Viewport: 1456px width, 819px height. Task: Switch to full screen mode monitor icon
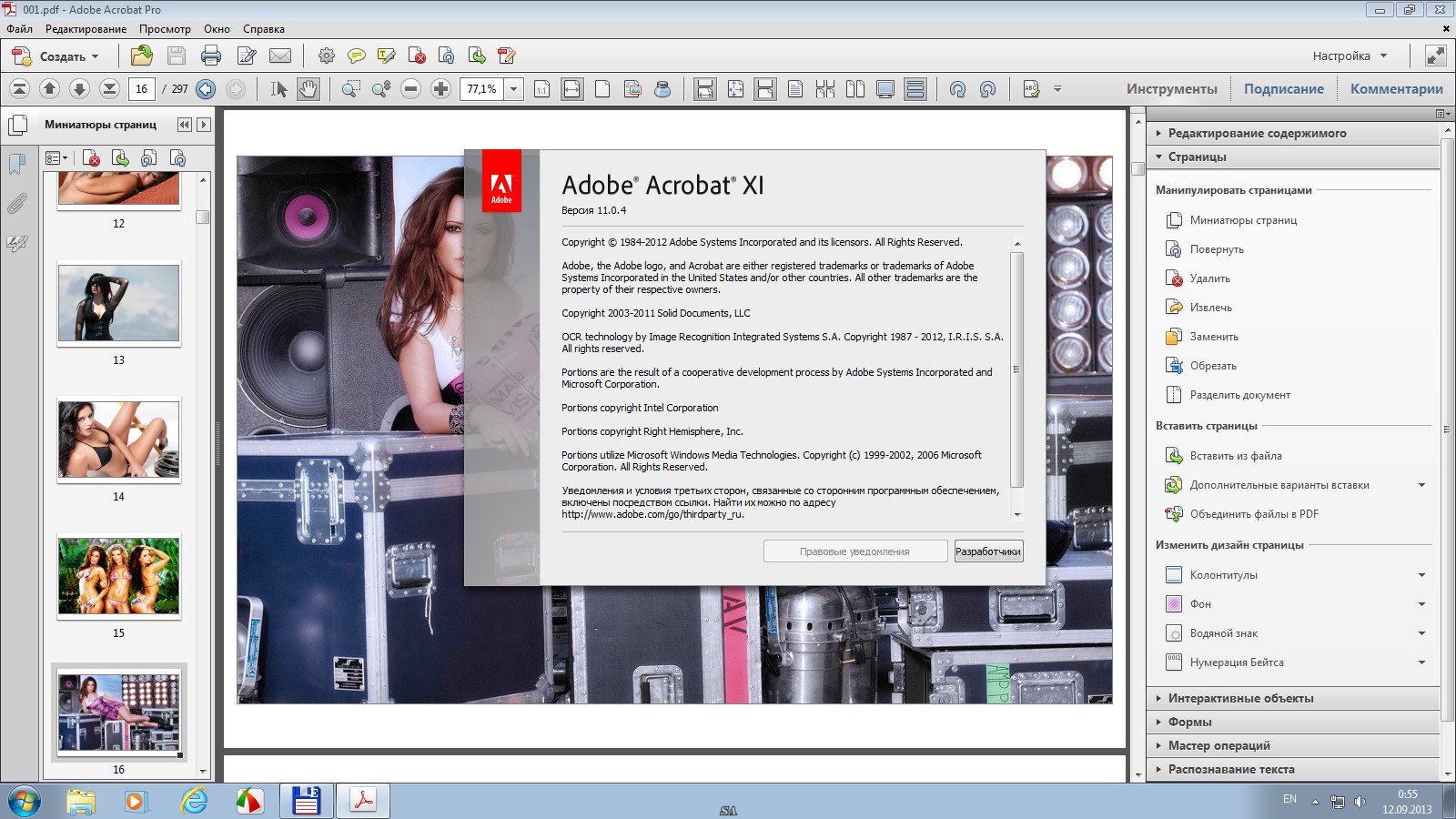tap(885, 88)
